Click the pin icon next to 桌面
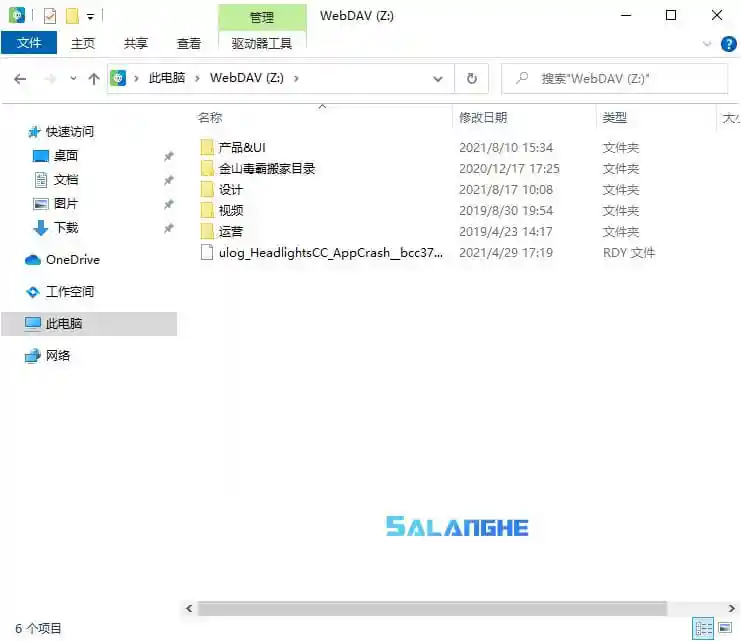The image size is (741, 641). 168,156
